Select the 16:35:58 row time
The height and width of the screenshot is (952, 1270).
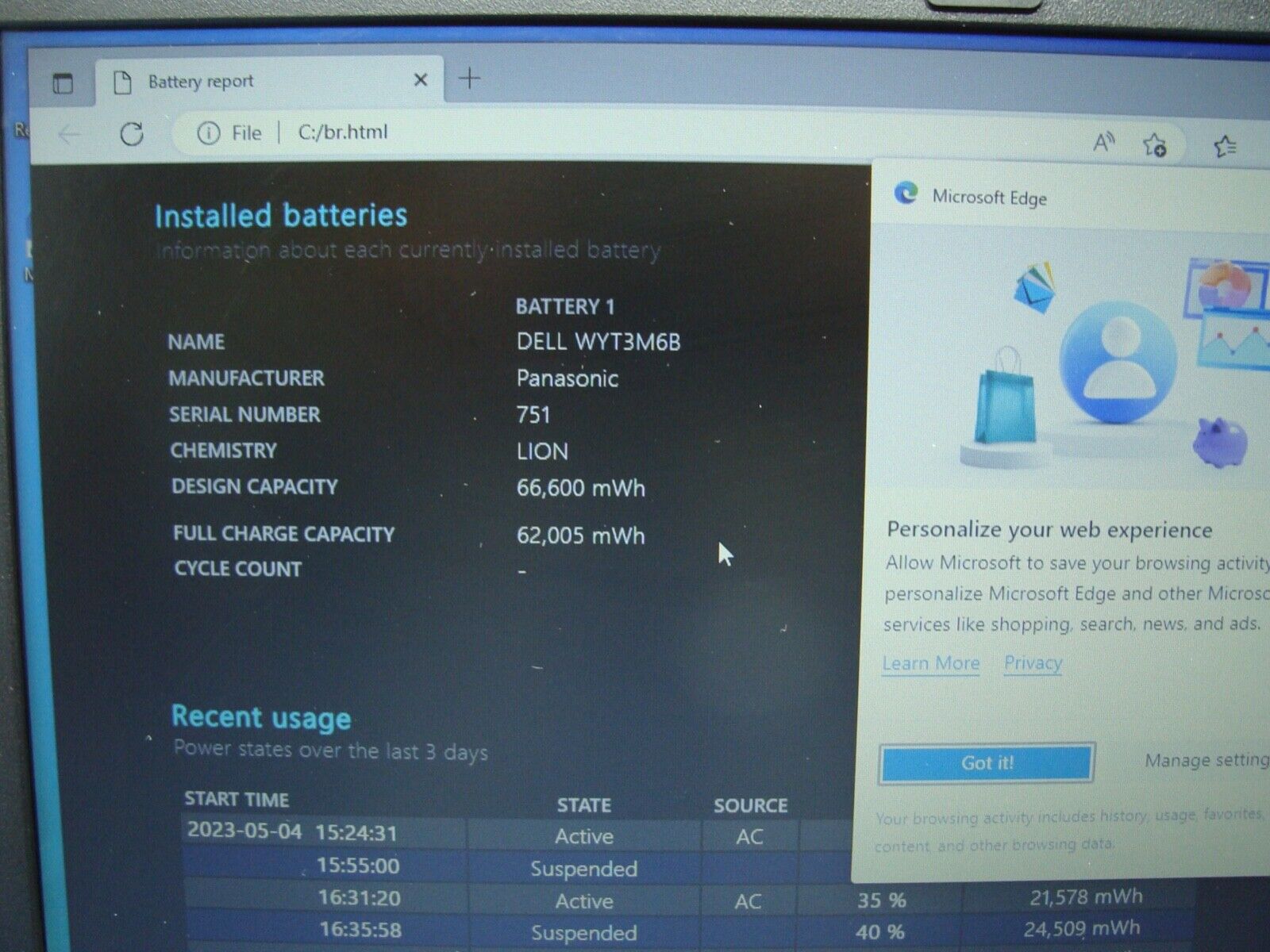pos(360,930)
